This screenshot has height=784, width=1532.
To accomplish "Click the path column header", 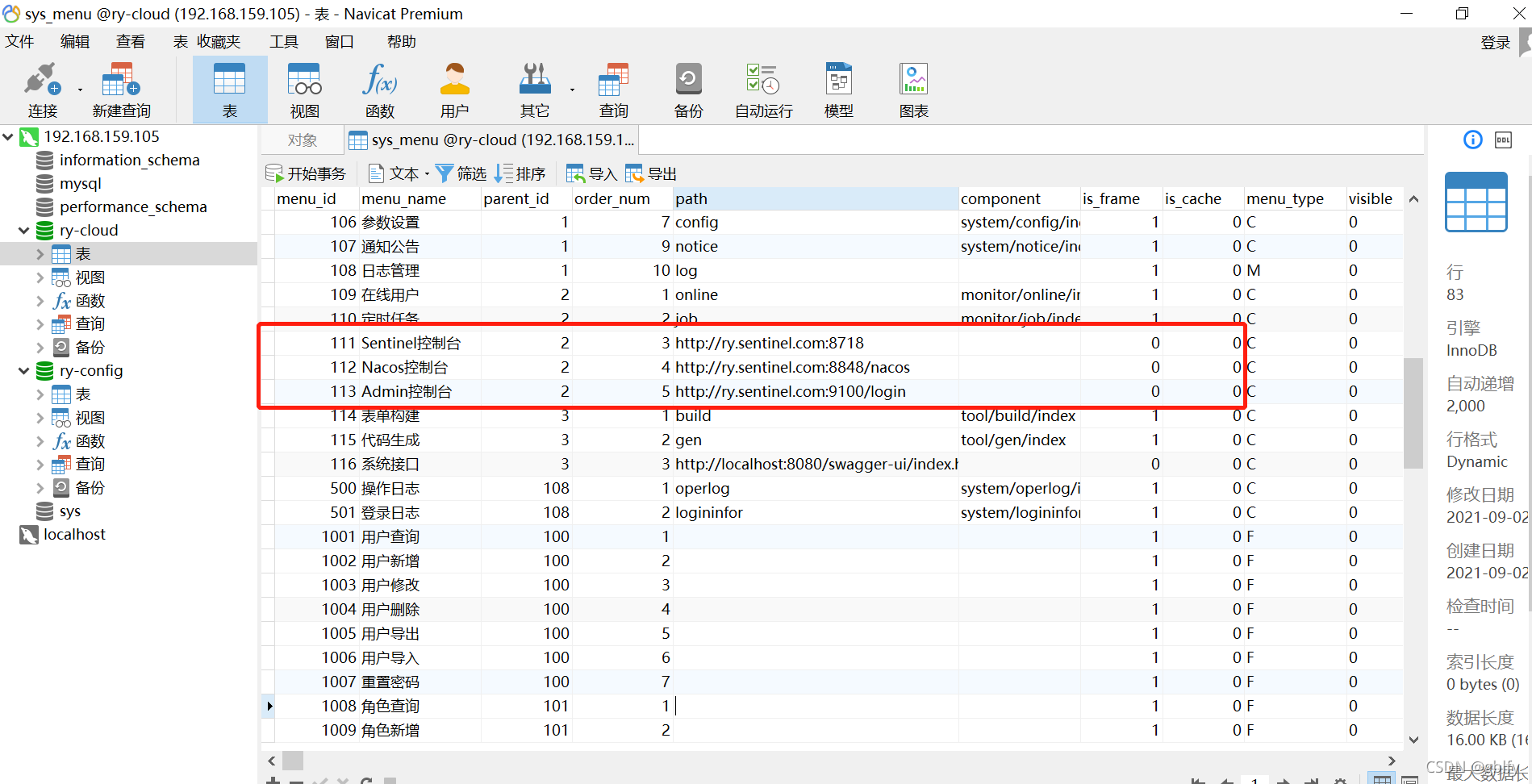I will 816,198.
